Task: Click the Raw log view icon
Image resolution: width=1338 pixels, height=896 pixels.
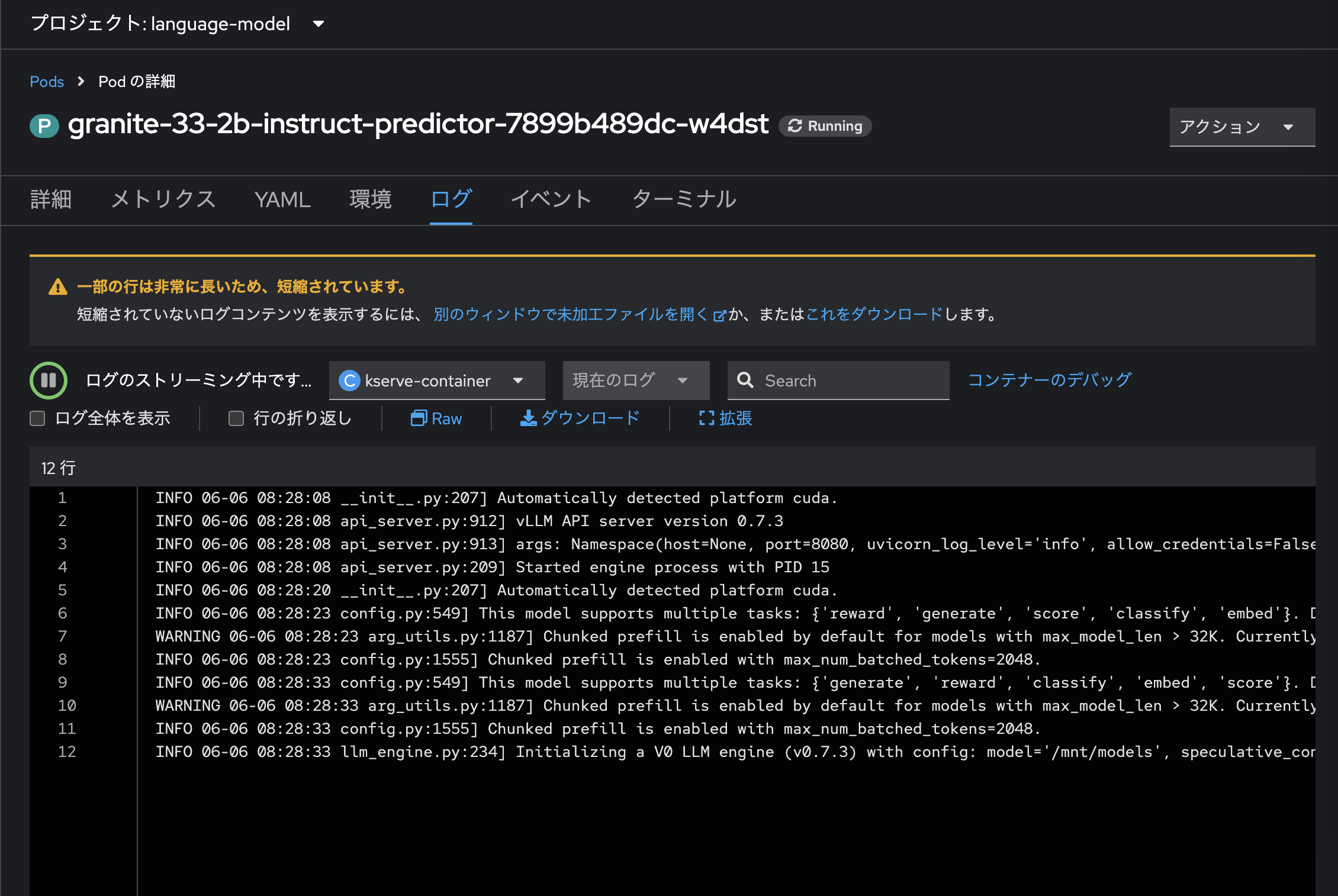Action: 419,418
